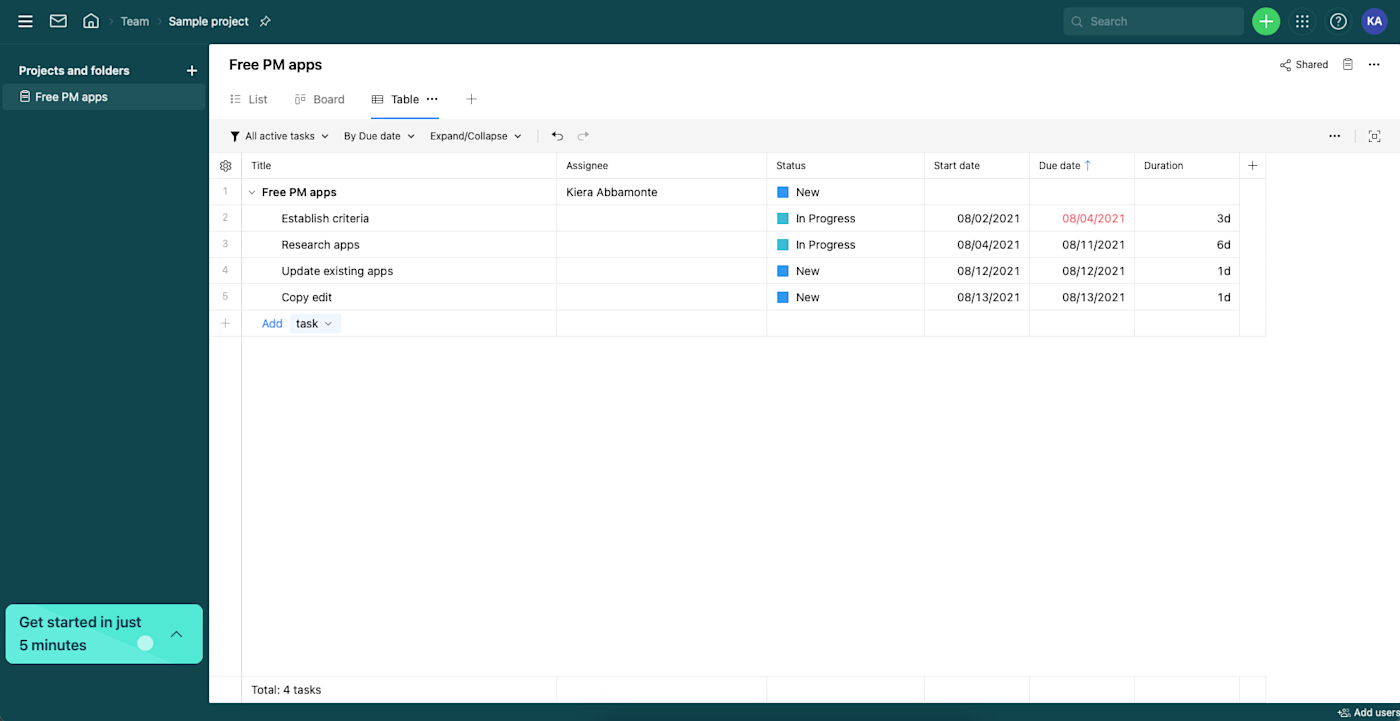The width and height of the screenshot is (1400, 721).
Task: Select the Establish criteria task
Action: point(325,218)
